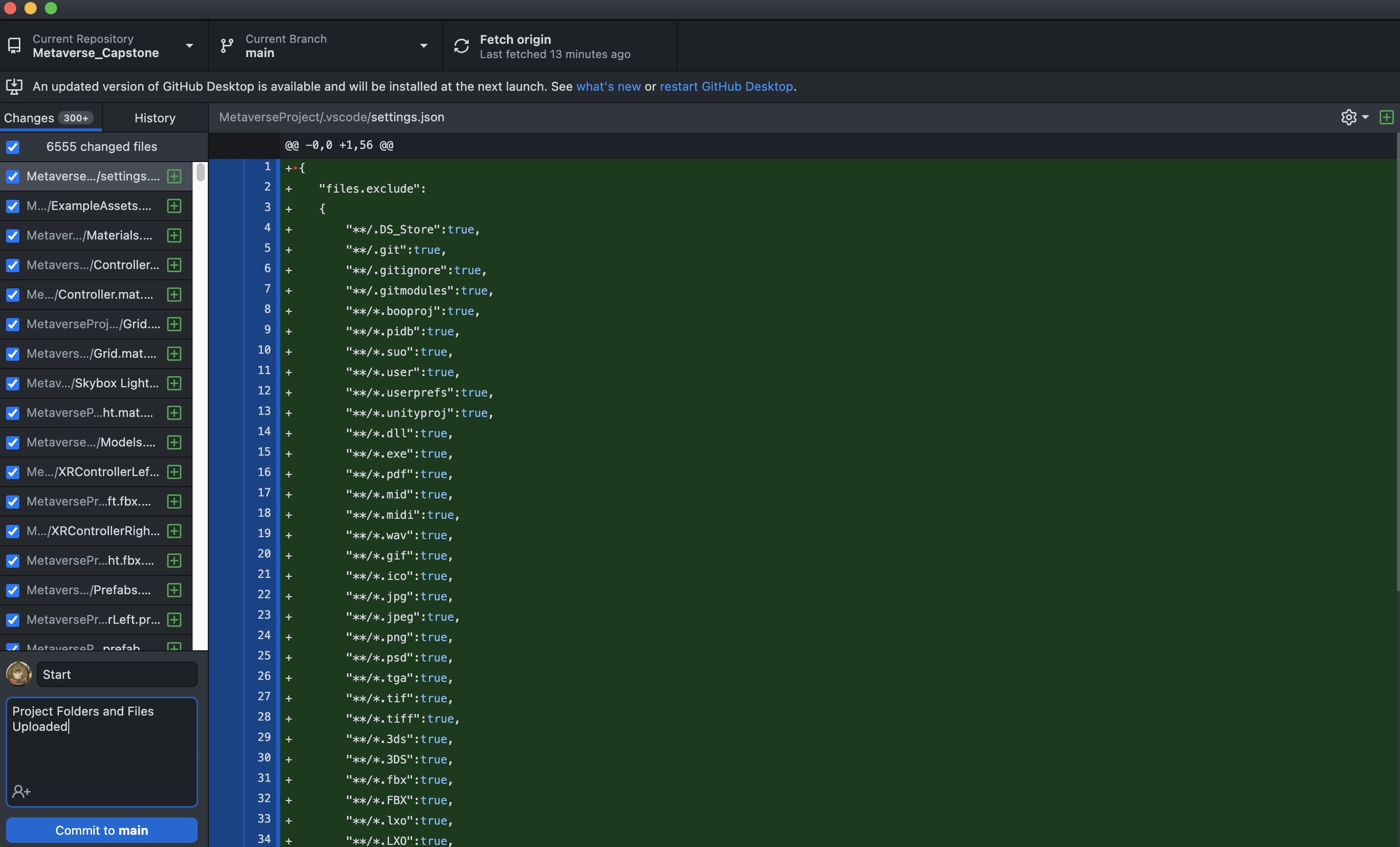Screen dimensions: 1400x847
Task: Click the "**/*.fbx":true diff line
Action: [839, 780]
